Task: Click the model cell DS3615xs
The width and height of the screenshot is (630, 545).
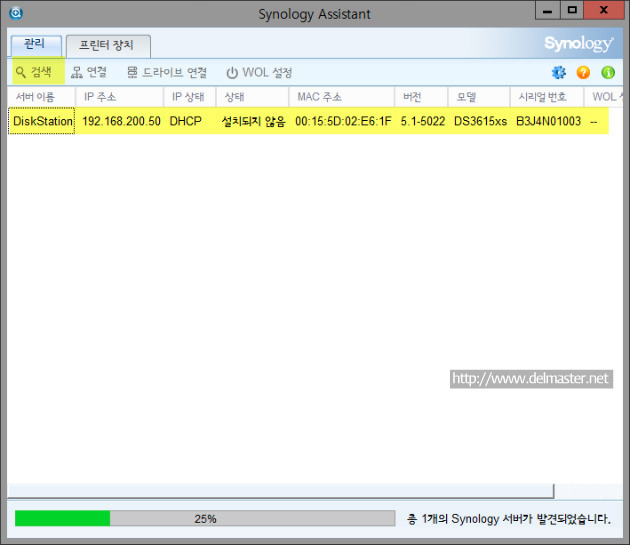Action: 481,121
